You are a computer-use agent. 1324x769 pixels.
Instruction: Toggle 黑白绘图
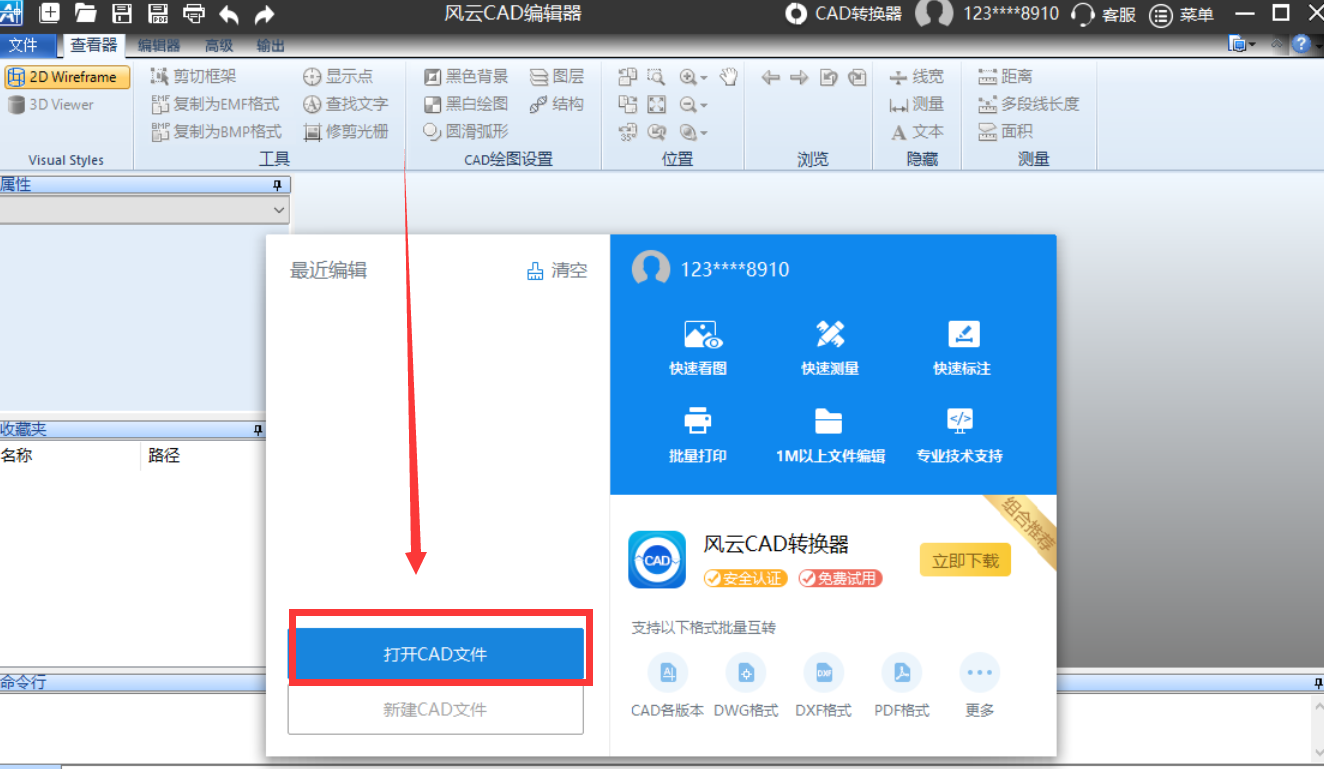tap(466, 104)
